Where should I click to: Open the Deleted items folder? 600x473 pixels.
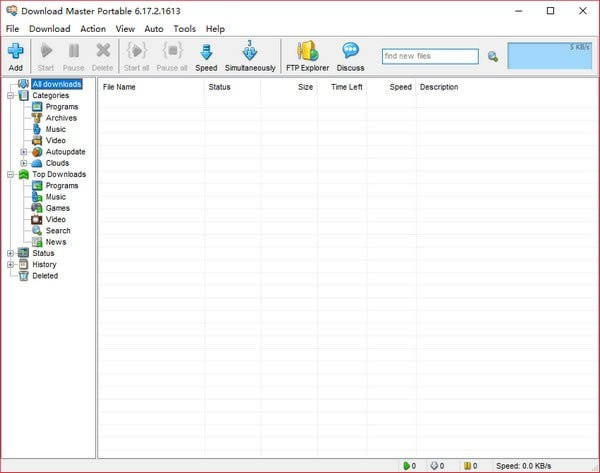pos(45,276)
